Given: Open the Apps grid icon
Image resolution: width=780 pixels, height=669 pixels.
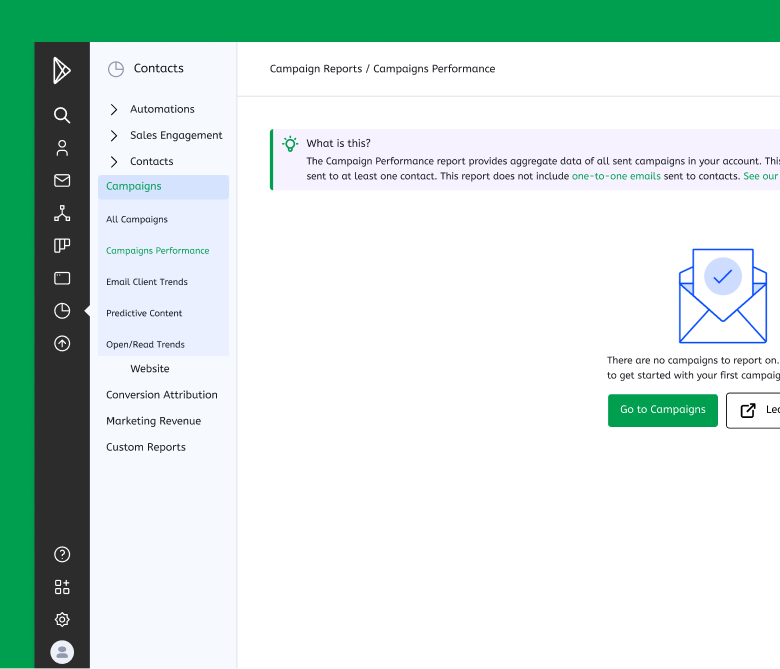Looking at the screenshot, I should (x=62, y=587).
